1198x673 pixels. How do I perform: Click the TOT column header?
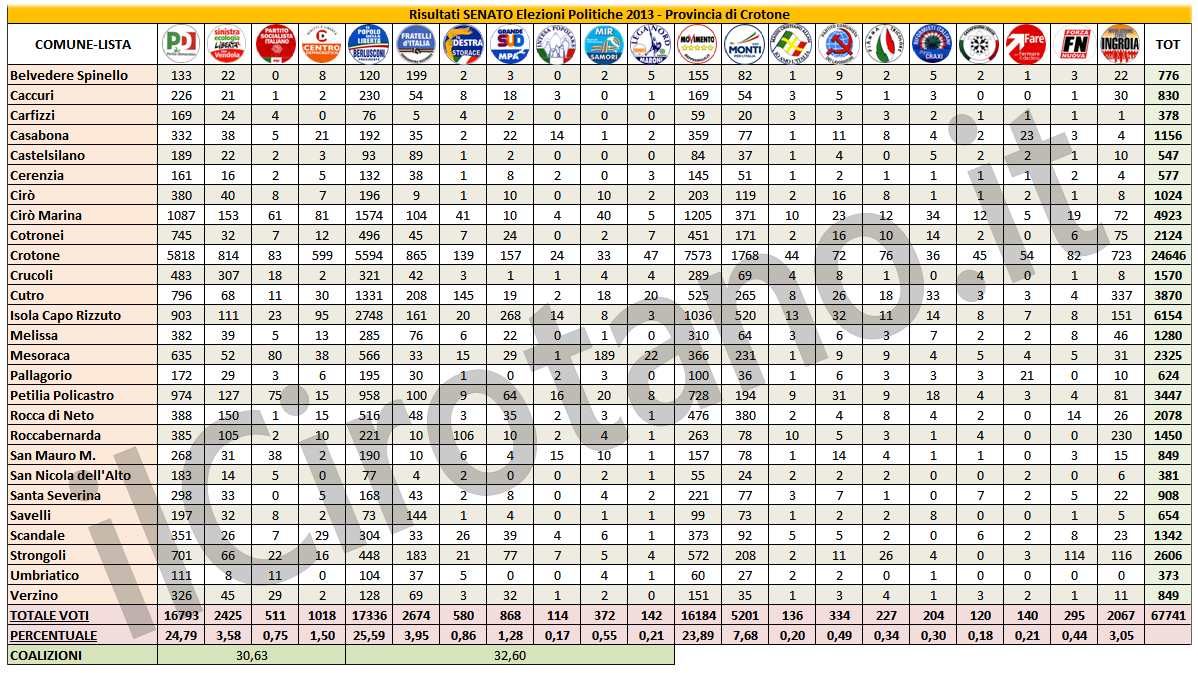click(x=1167, y=45)
